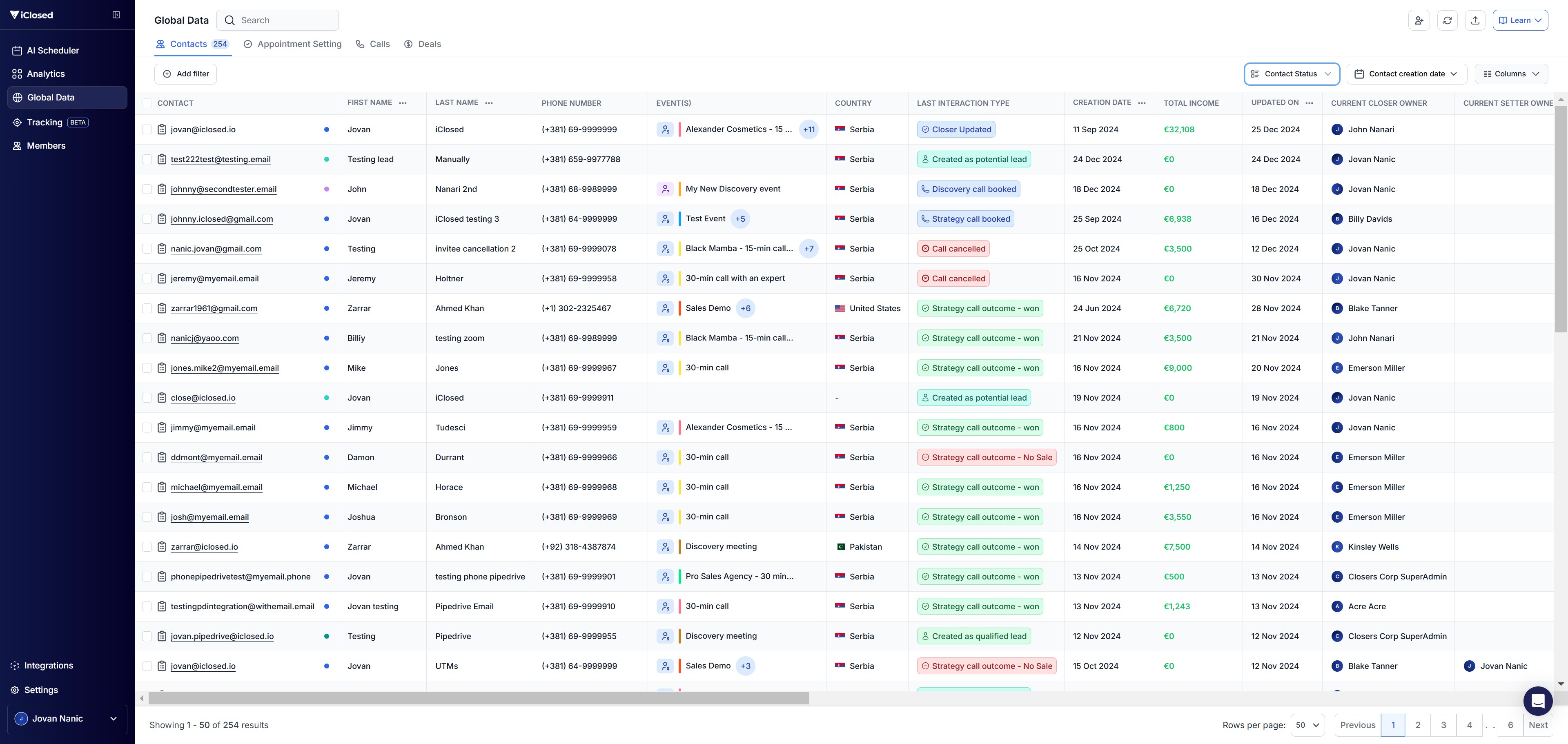
Task: Click the export upload icon
Action: (x=1475, y=20)
